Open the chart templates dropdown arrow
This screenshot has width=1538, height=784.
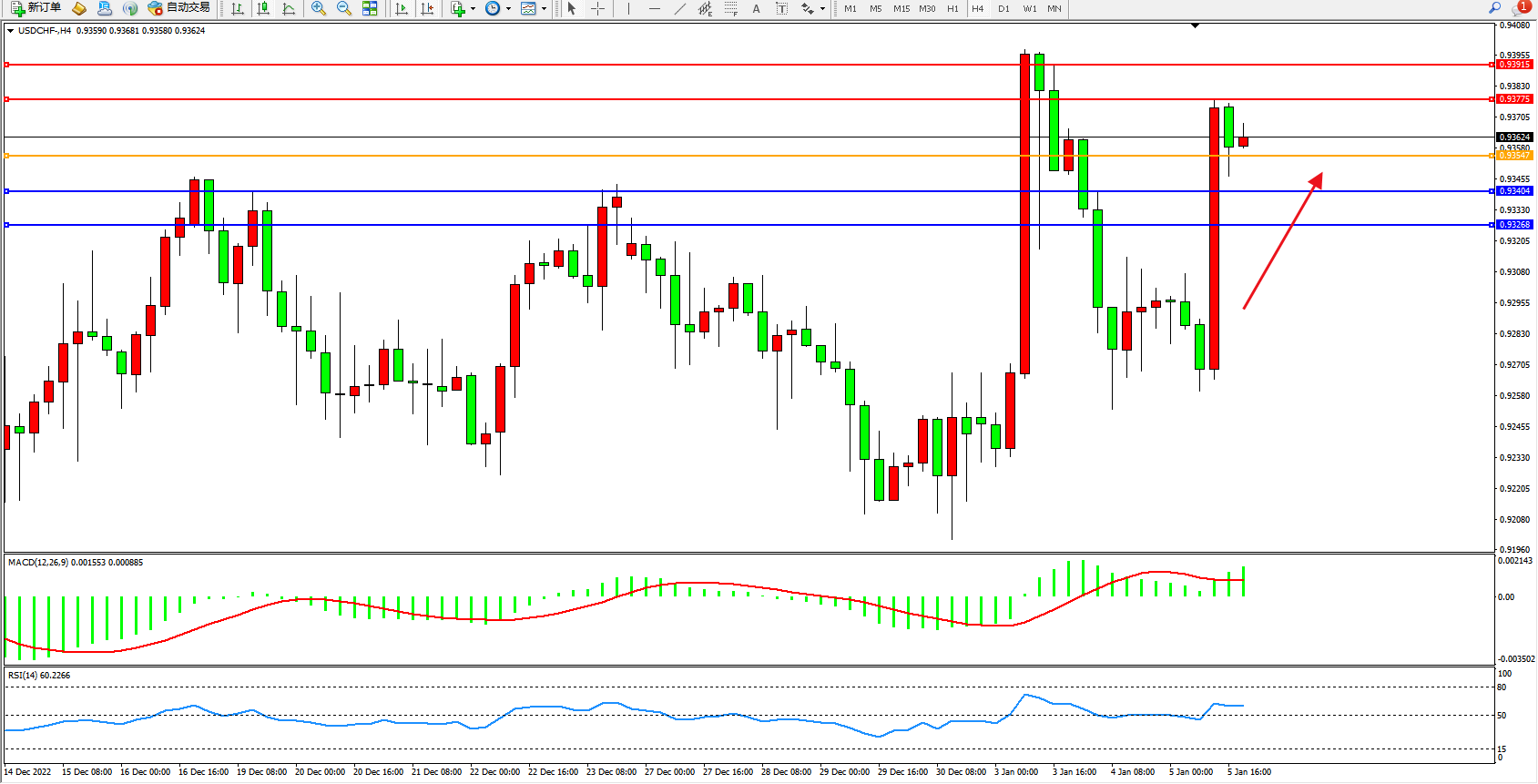tap(544, 9)
